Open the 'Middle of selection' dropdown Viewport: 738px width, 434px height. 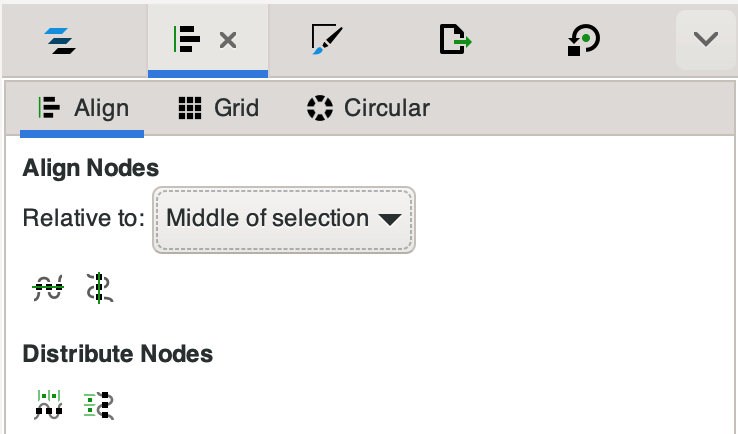(x=283, y=218)
